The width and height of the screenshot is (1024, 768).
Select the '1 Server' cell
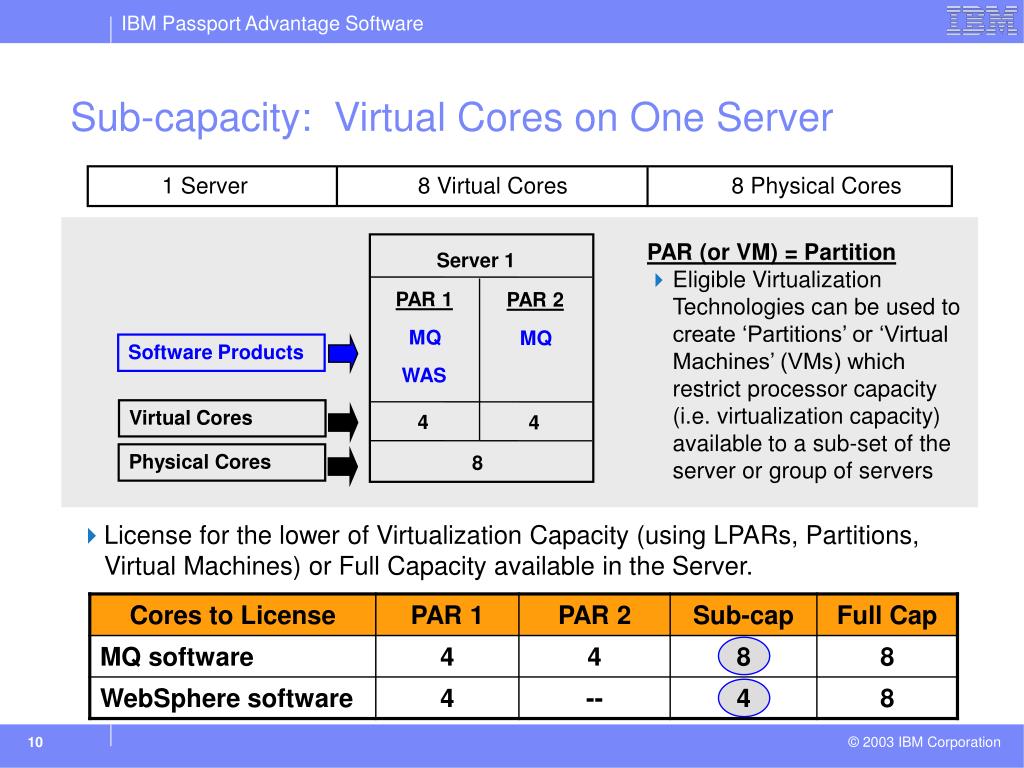(212, 186)
